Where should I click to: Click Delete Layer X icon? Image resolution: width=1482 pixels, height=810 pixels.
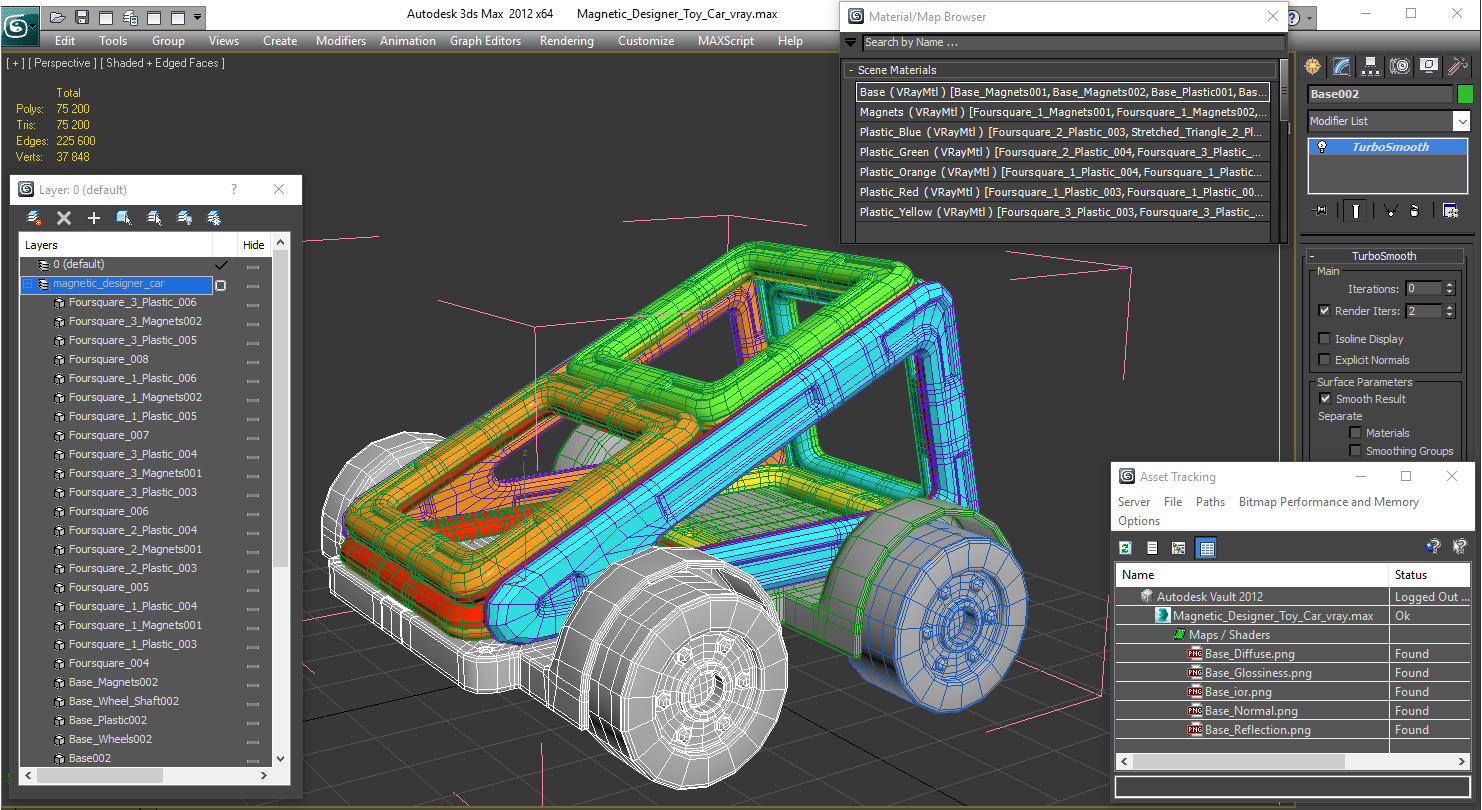pyautogui.click(x=64, y=218)
